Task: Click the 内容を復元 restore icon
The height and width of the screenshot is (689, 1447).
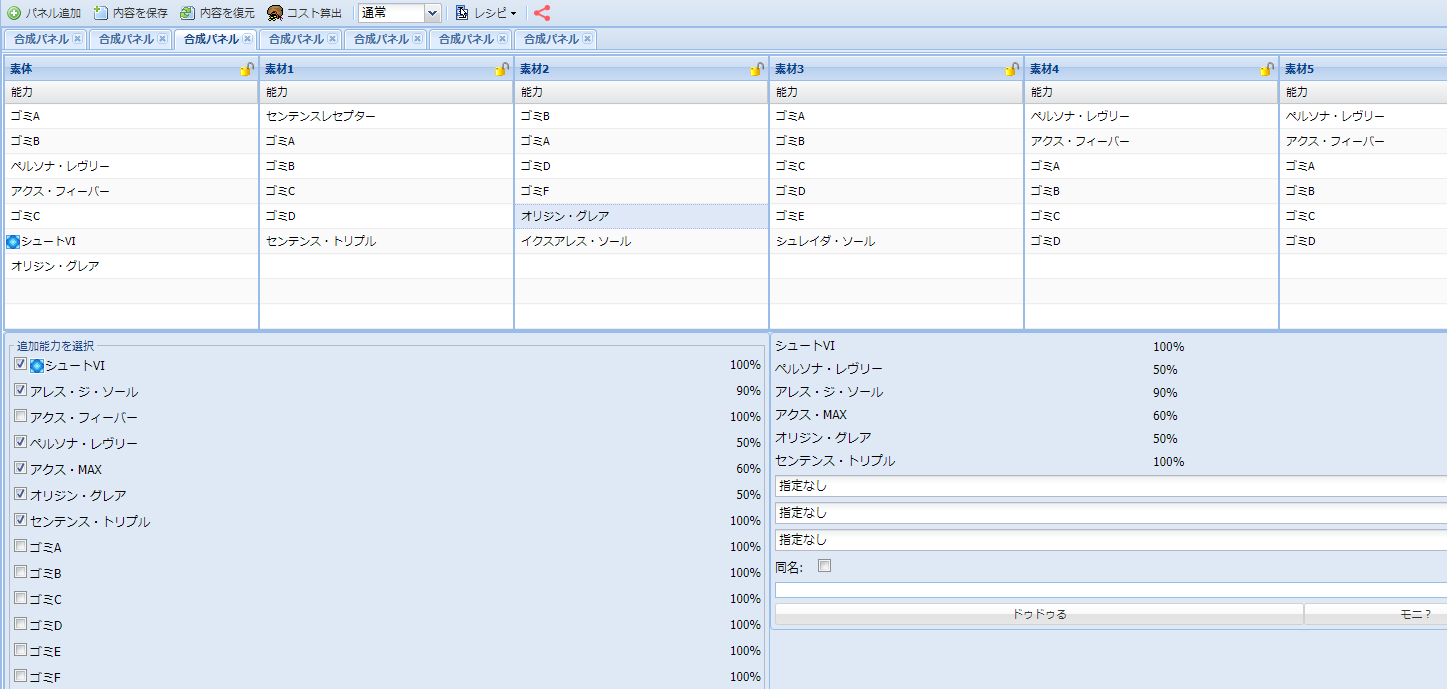Action: coord(187,13)
